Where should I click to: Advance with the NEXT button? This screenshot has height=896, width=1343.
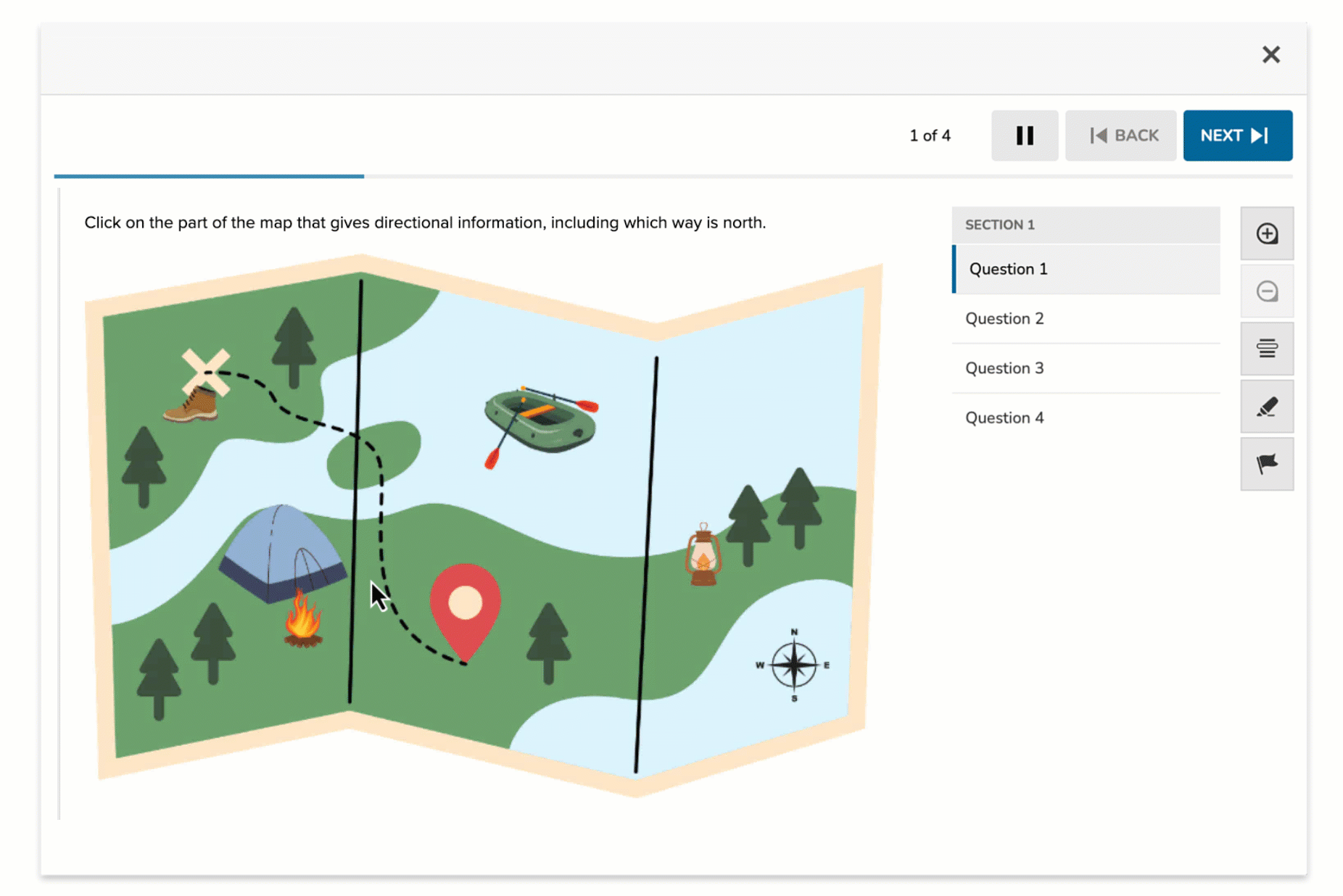pyautogui.click(x=1237, y=136)
